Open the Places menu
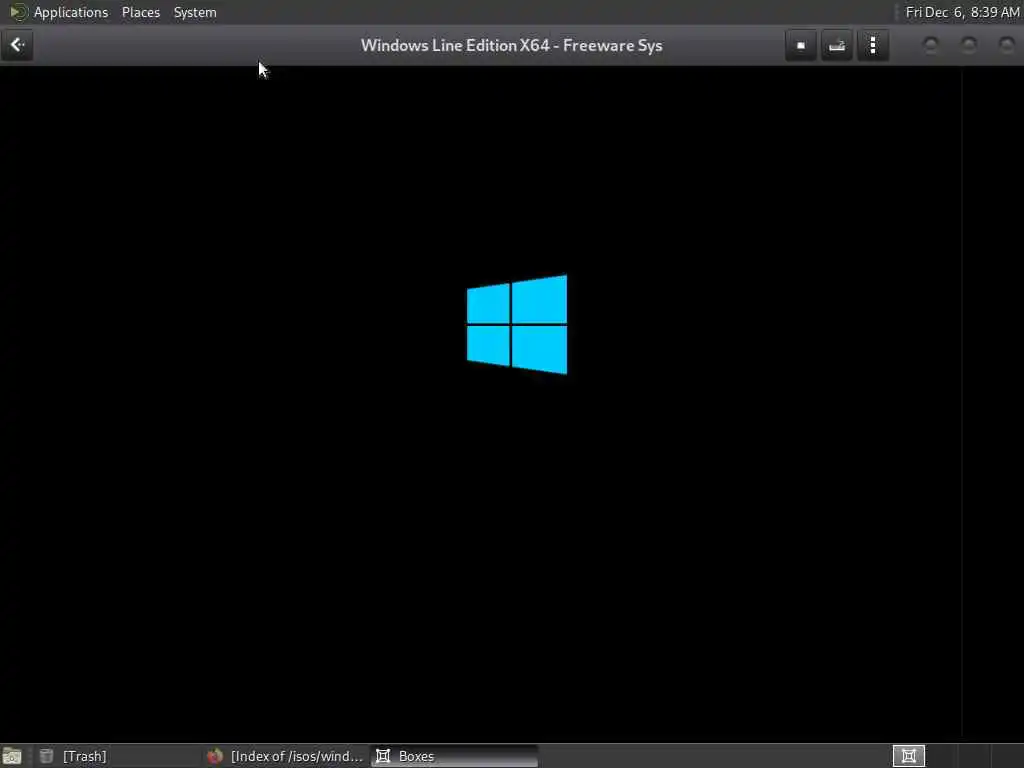This screenshot has width=1024, height=768. 140,12
